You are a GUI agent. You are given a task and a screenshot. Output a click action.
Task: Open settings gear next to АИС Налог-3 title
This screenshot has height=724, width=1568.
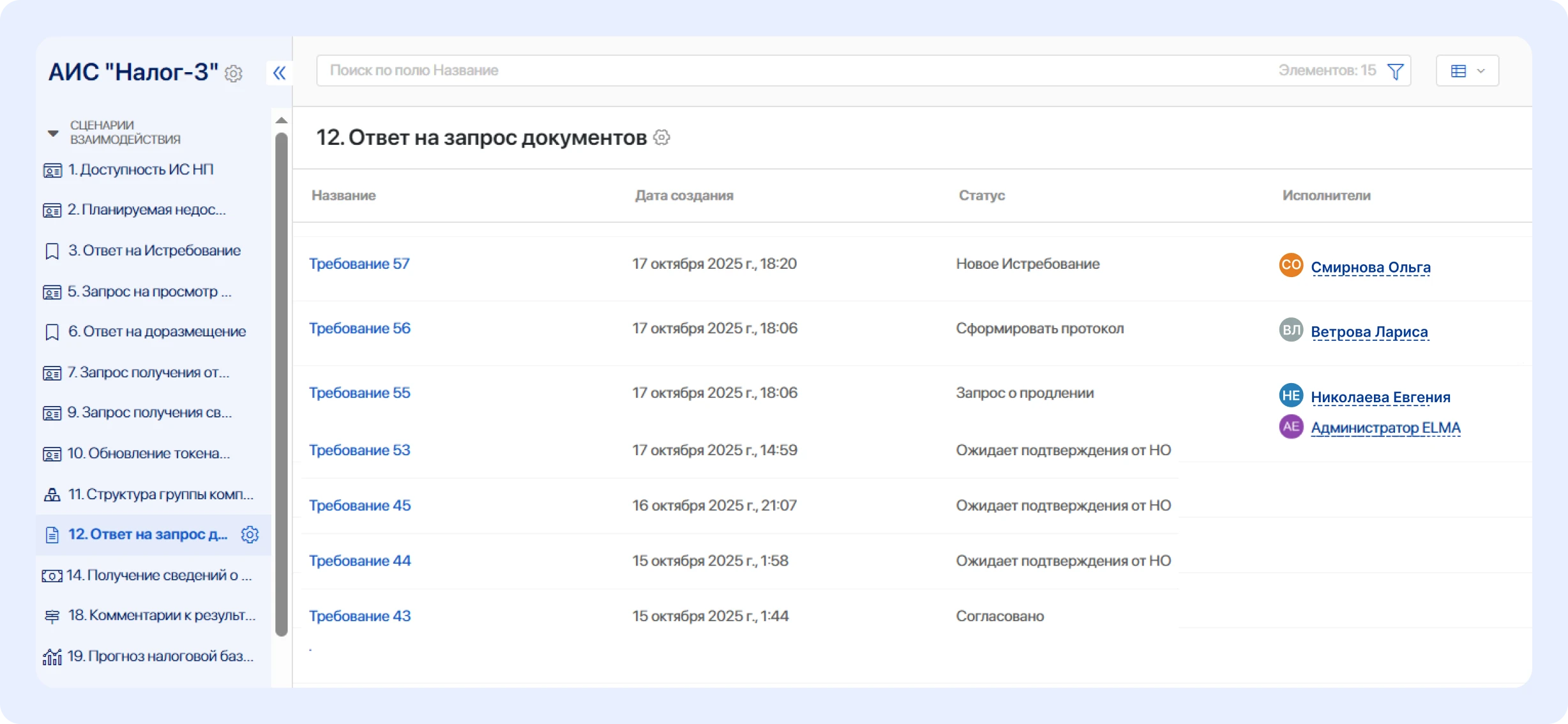[234, 74]
